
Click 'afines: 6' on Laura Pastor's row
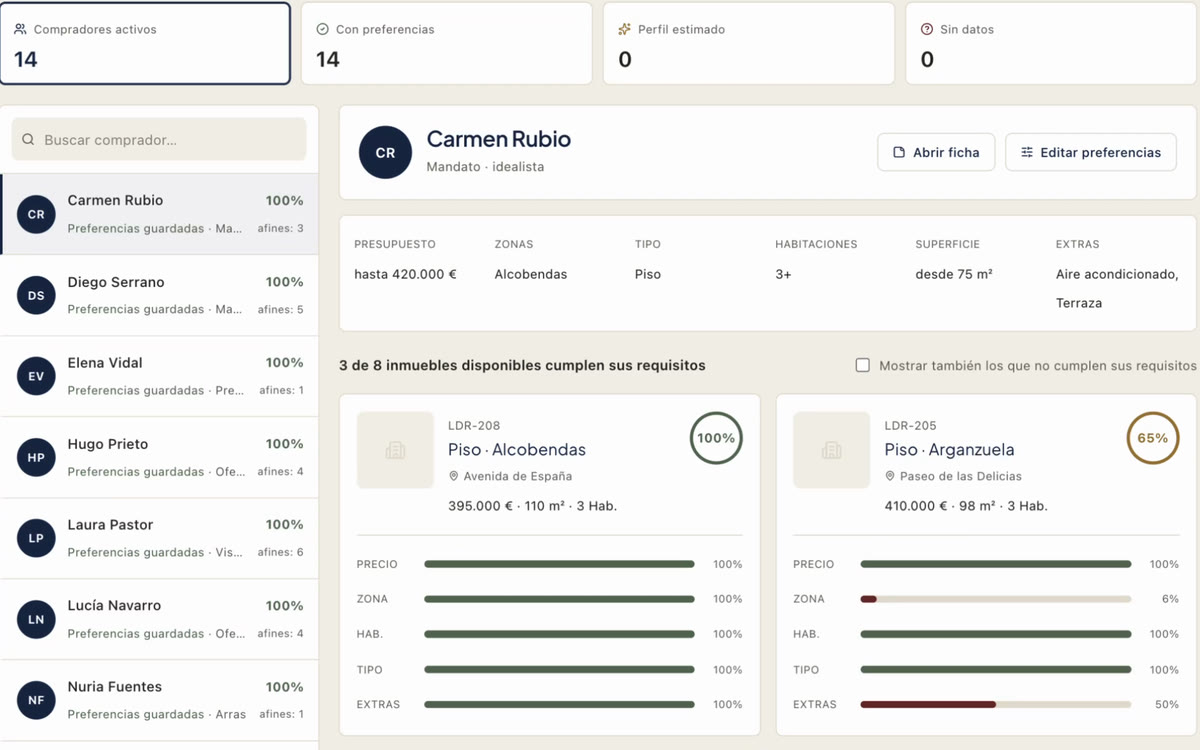point(280,552)
